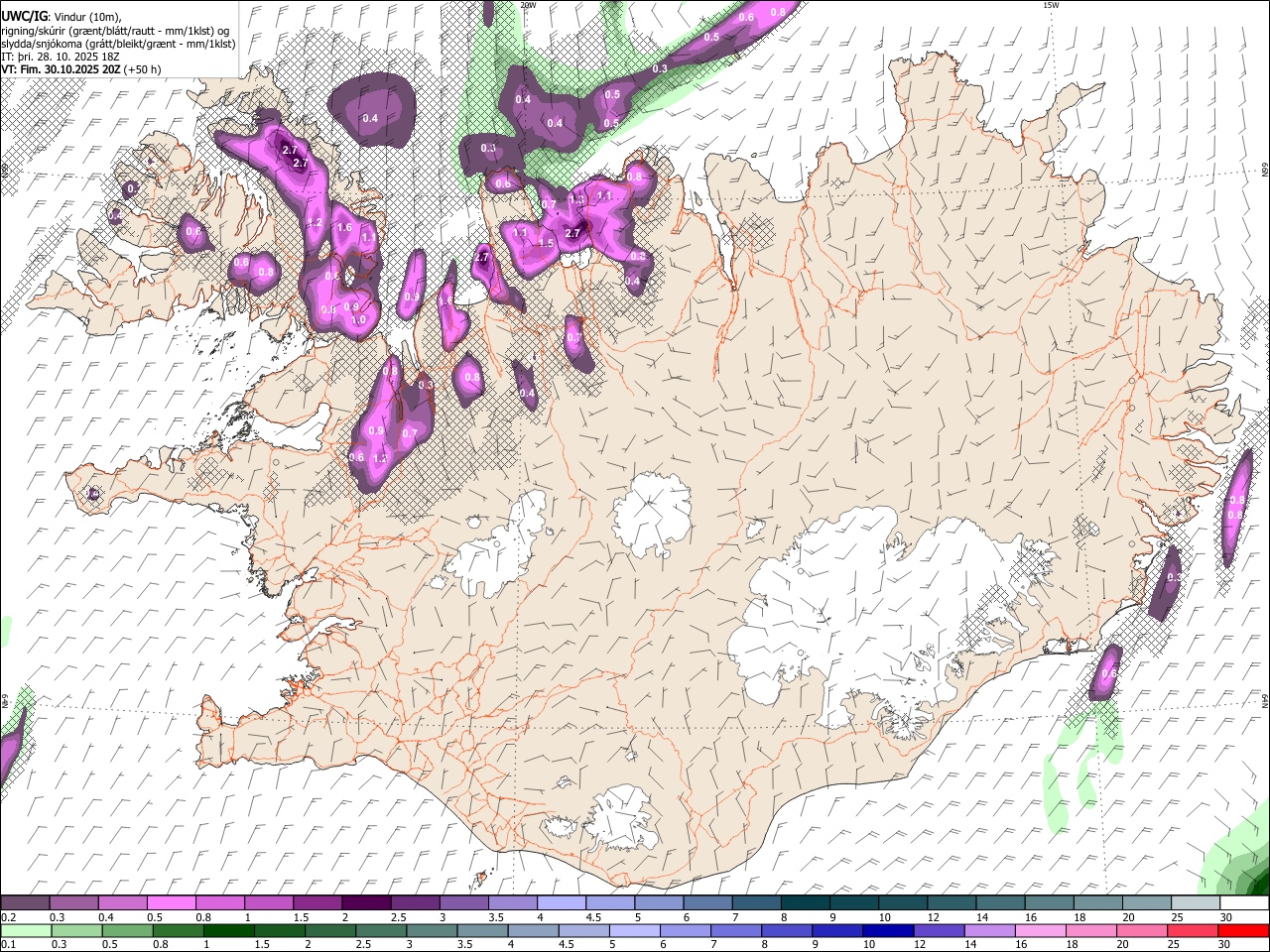Click the '1.0' precipitation value on the map
The image size is (1270, 952).
tap(358, 320)
